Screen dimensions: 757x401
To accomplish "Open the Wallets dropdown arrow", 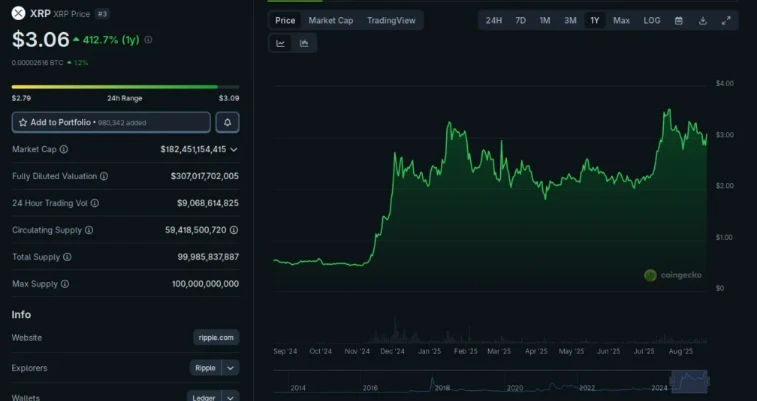I will (230, 398).
